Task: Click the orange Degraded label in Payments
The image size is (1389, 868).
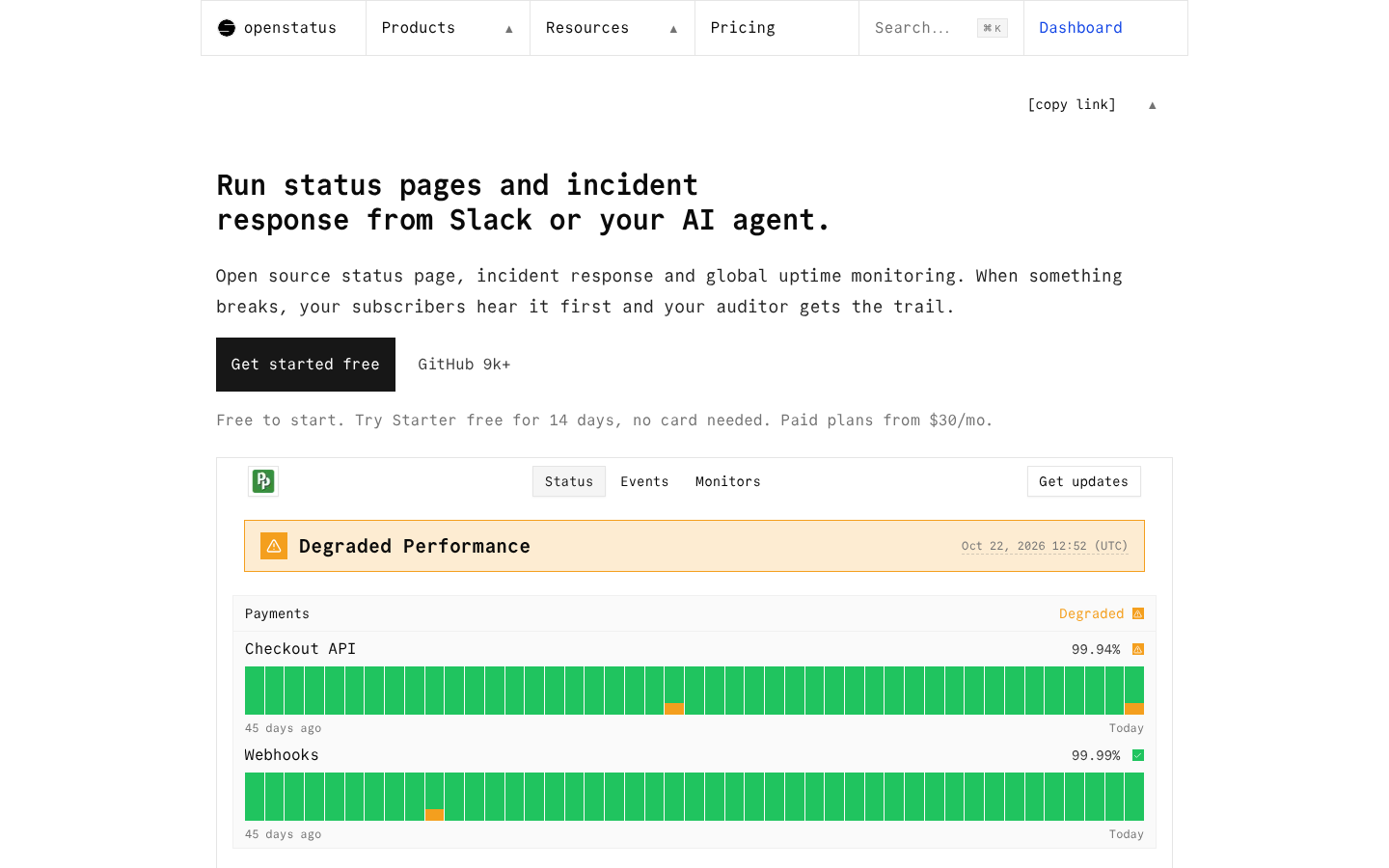Action: point(1092,613)
